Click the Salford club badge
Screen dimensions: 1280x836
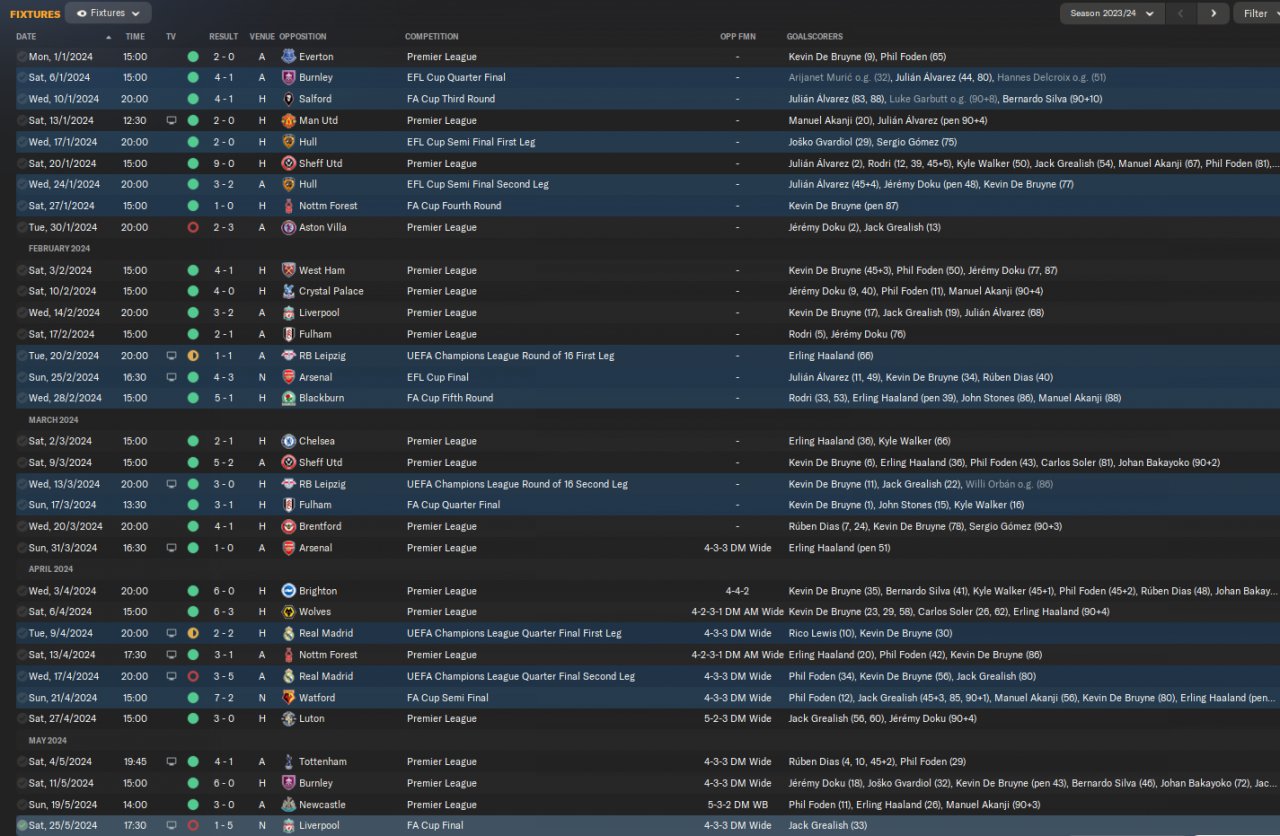(289, 99)
